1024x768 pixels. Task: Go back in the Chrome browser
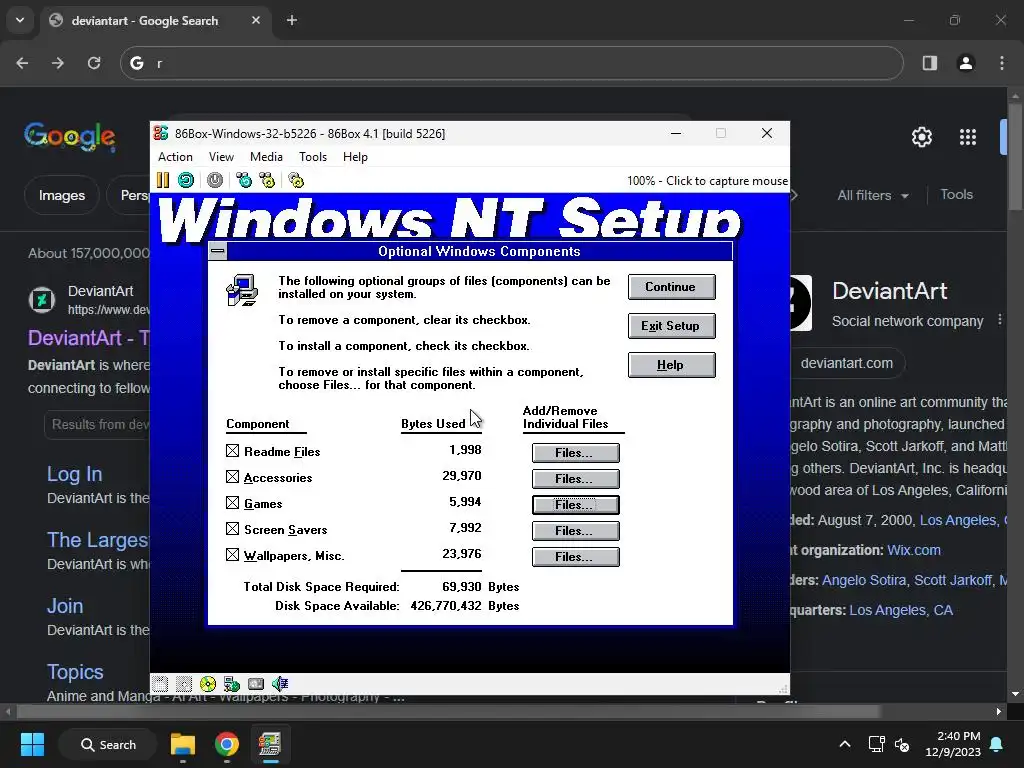[22, 63]
